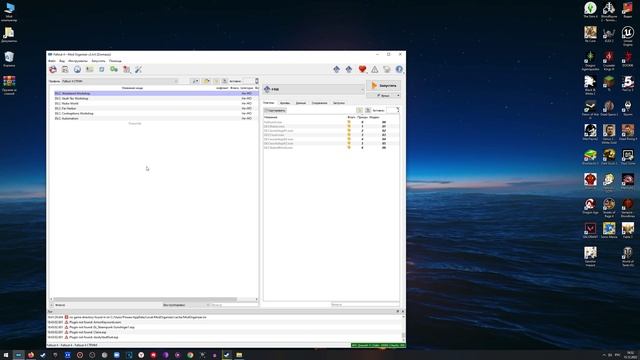Viewport: 640px width, 360px height.
Task: Open the blue help icon
Action: pos(399,69)
